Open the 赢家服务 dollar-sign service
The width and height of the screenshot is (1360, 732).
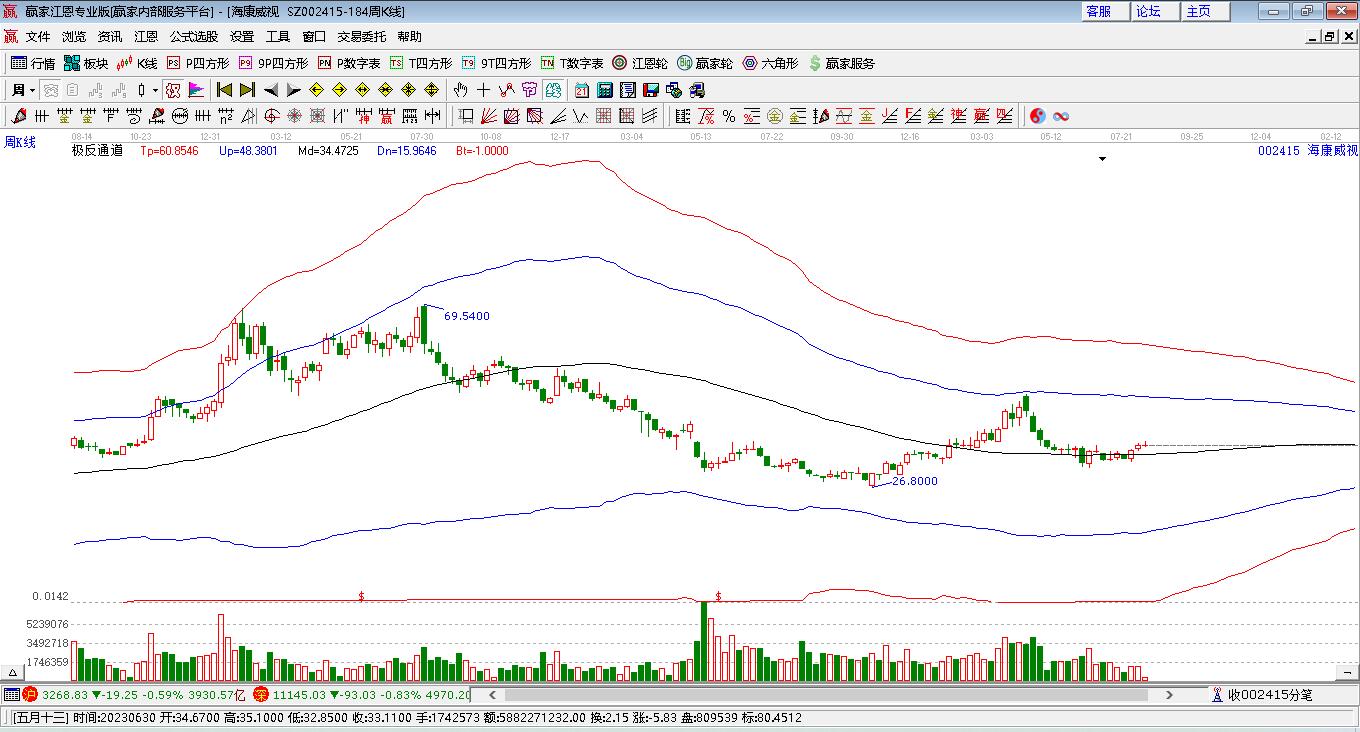(841, 63)
